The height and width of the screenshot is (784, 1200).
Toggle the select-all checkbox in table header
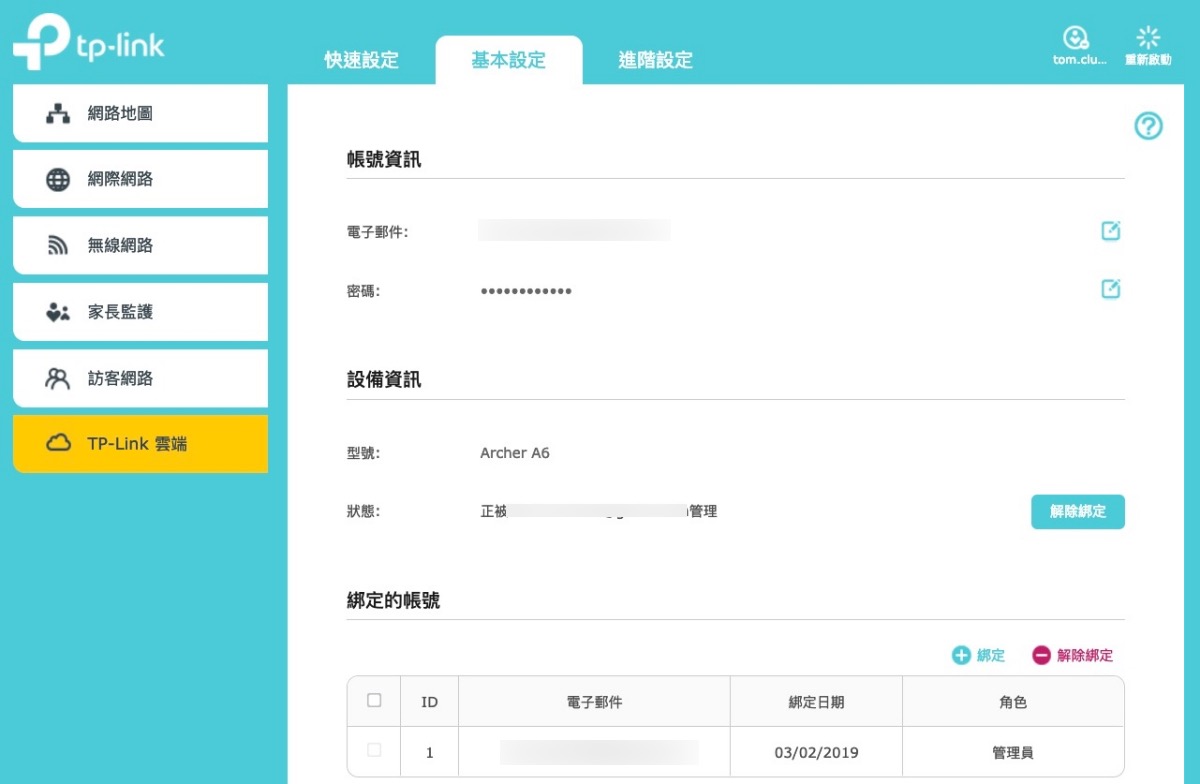[x=374, y=700]
